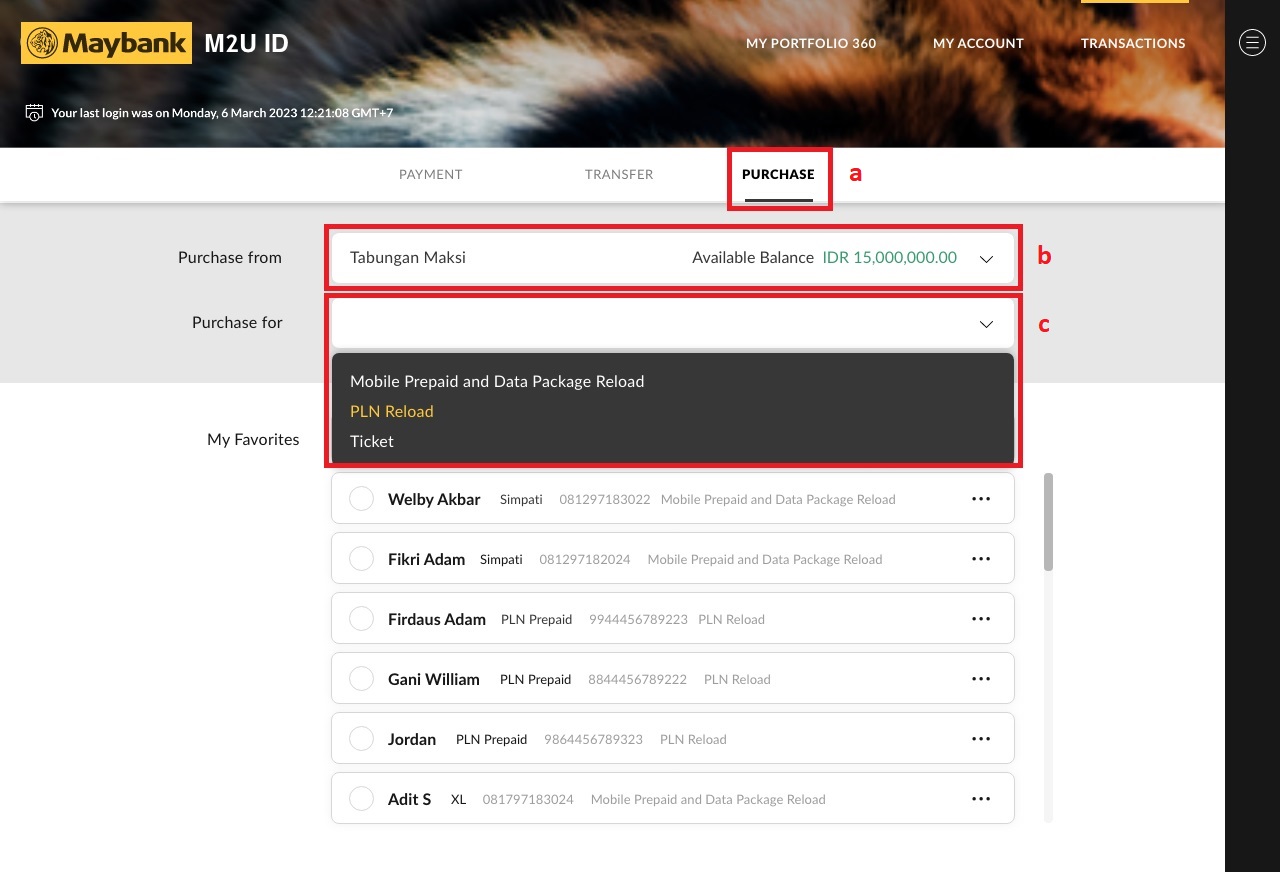Click Welby Akbar's number 081297183022
The width and height of the screenshot is (1280, 872).
pyautogui.click(x=605, y=499)
